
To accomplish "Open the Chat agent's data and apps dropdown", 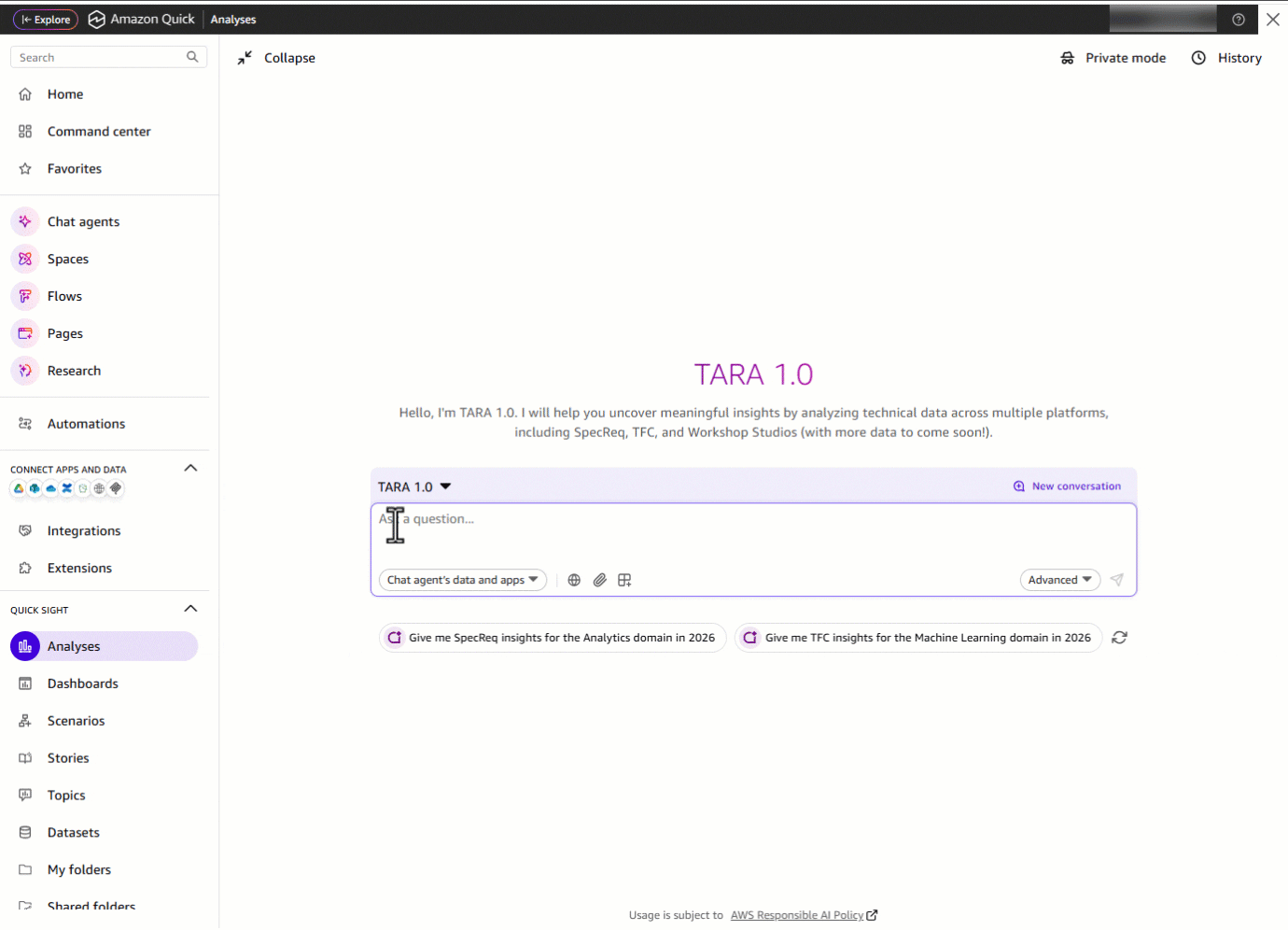I will (x=463, y=580).
